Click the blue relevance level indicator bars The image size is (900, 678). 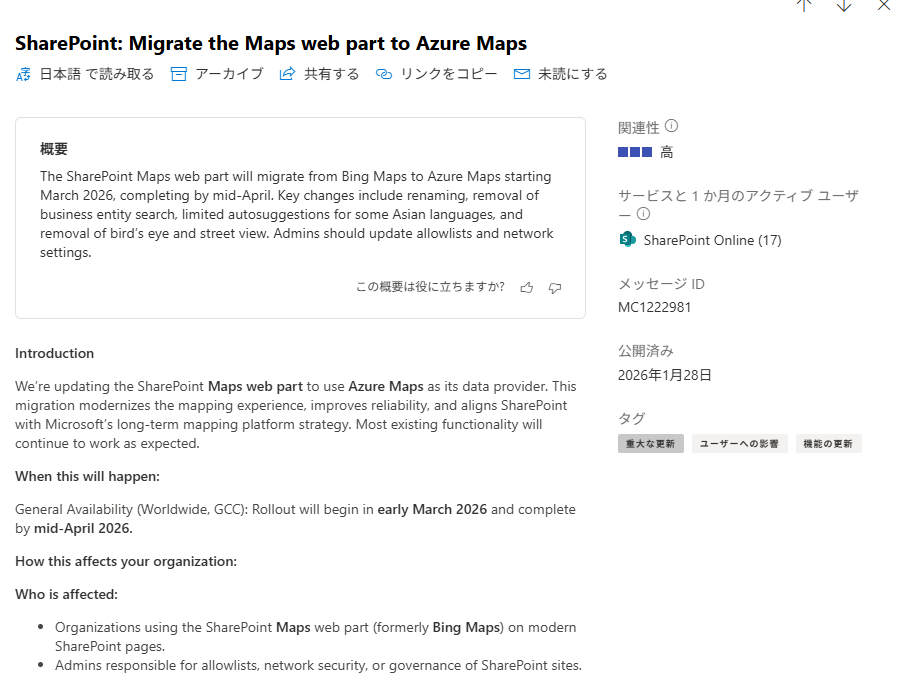coord(635,152)
